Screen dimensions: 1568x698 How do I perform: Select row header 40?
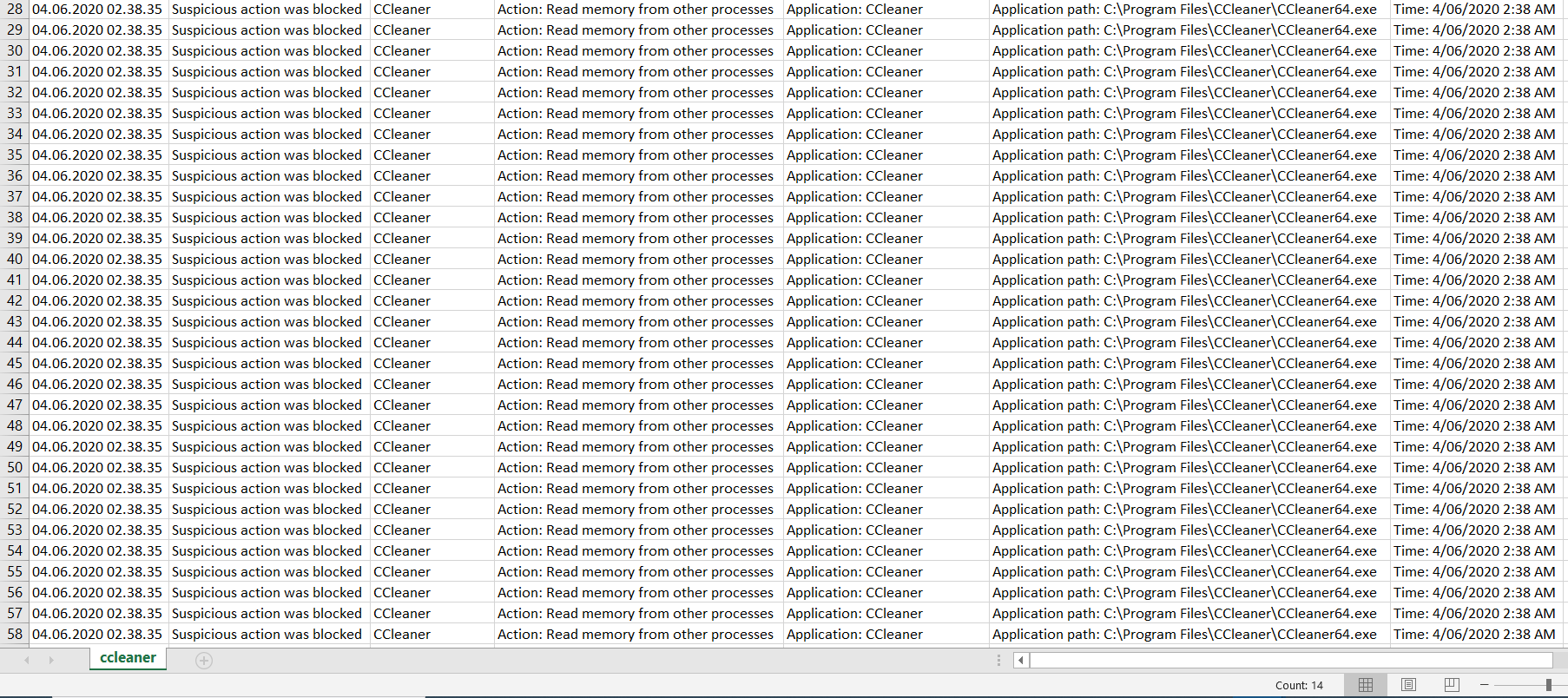(15, 259)
